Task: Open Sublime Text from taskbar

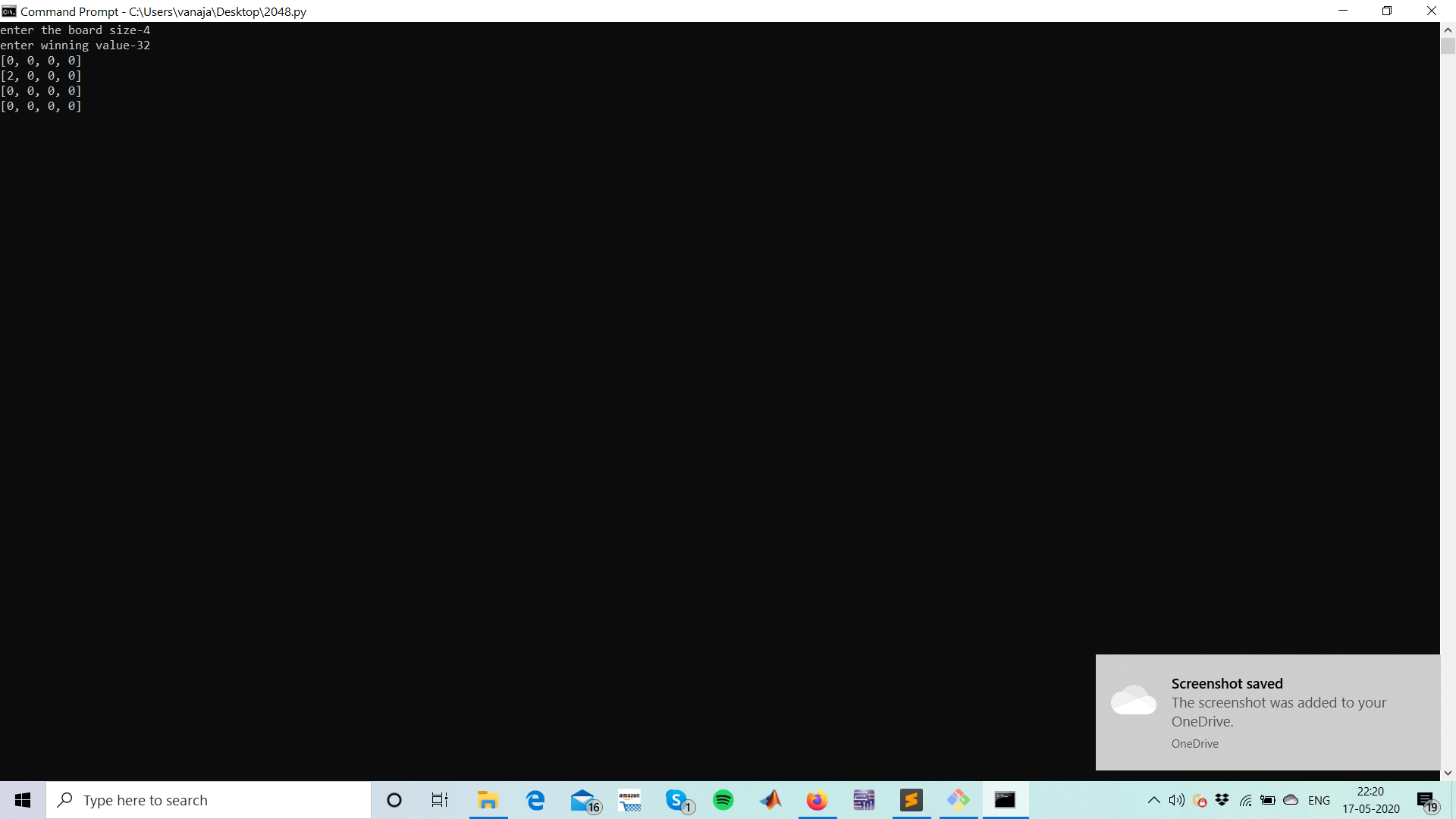Action: point(911,800)
